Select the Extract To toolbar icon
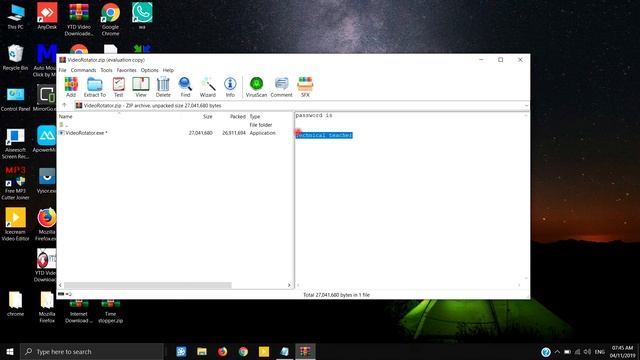 click(95, 87)
